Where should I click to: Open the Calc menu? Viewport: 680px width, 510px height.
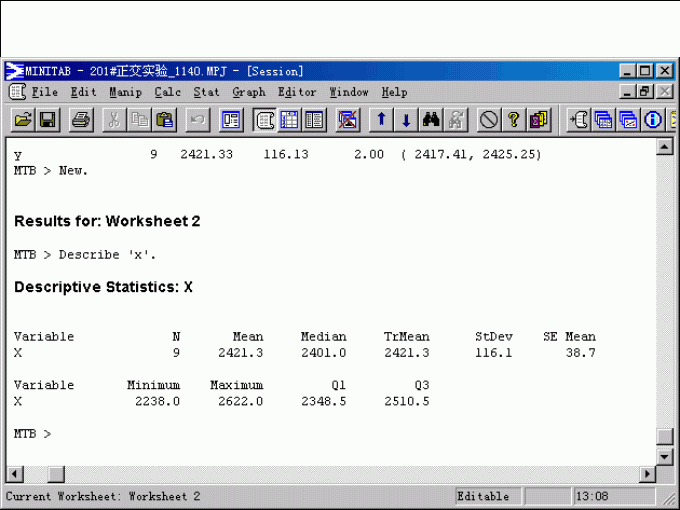[x=167, y=92]
